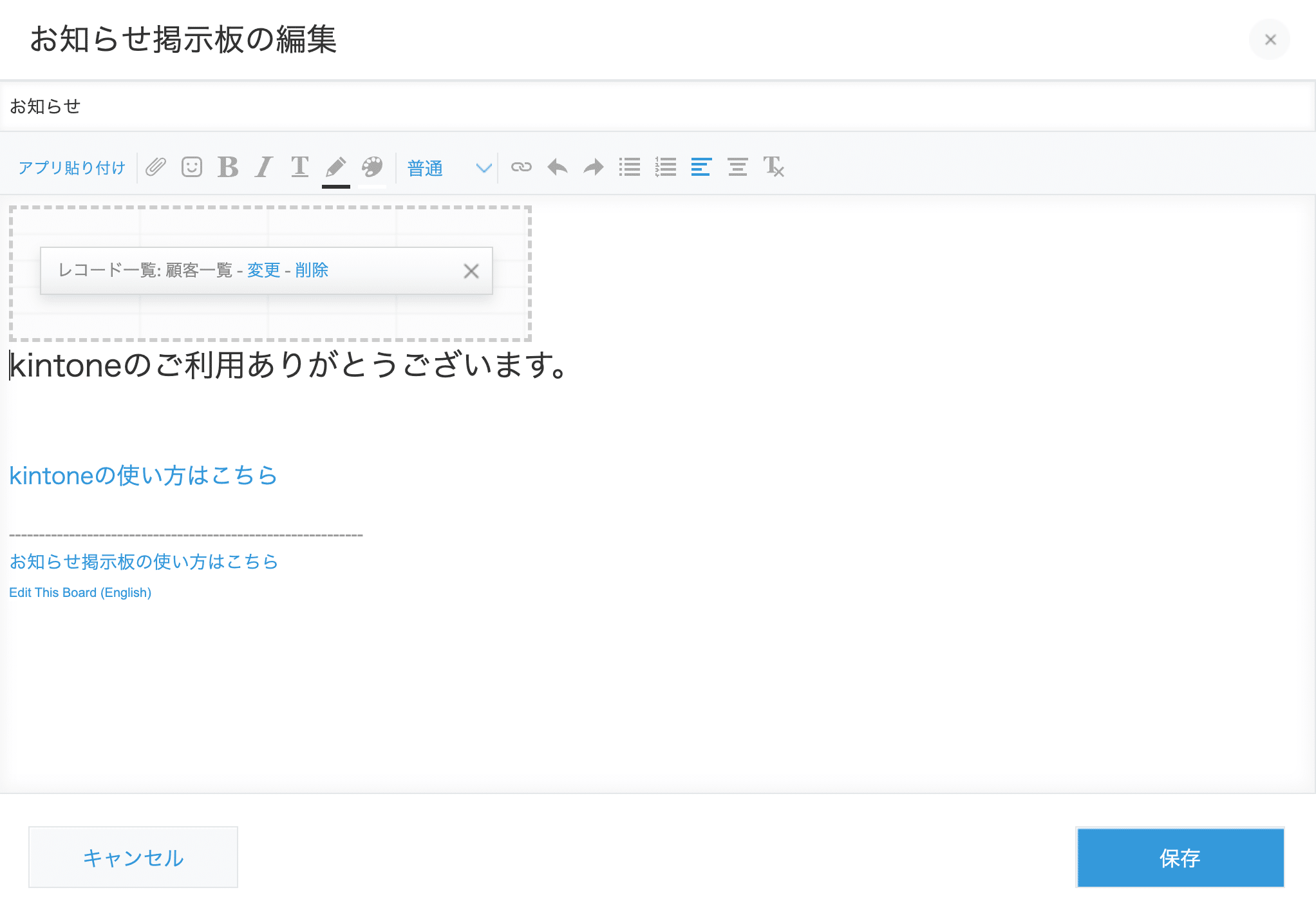Click the お知らせ title input field
Screen dimensions: 1316x917
pyautogui.click(x=657, y=106)
